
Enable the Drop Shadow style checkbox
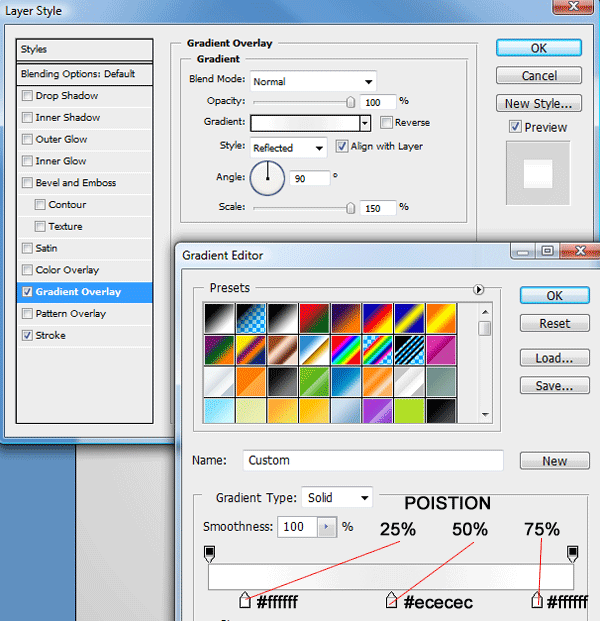pos(27,96)
